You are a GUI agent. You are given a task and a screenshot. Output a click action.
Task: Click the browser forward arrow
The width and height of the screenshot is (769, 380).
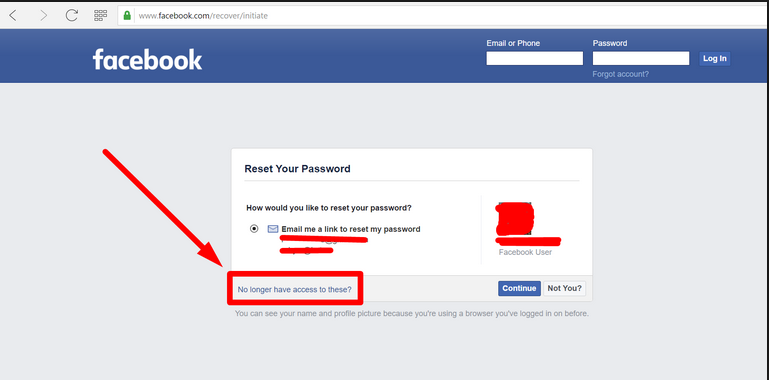[44, 16]
